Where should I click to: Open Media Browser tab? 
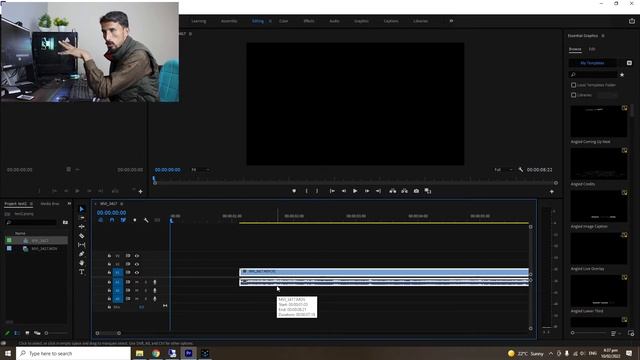pyautogui.click(x=50, y=203)
